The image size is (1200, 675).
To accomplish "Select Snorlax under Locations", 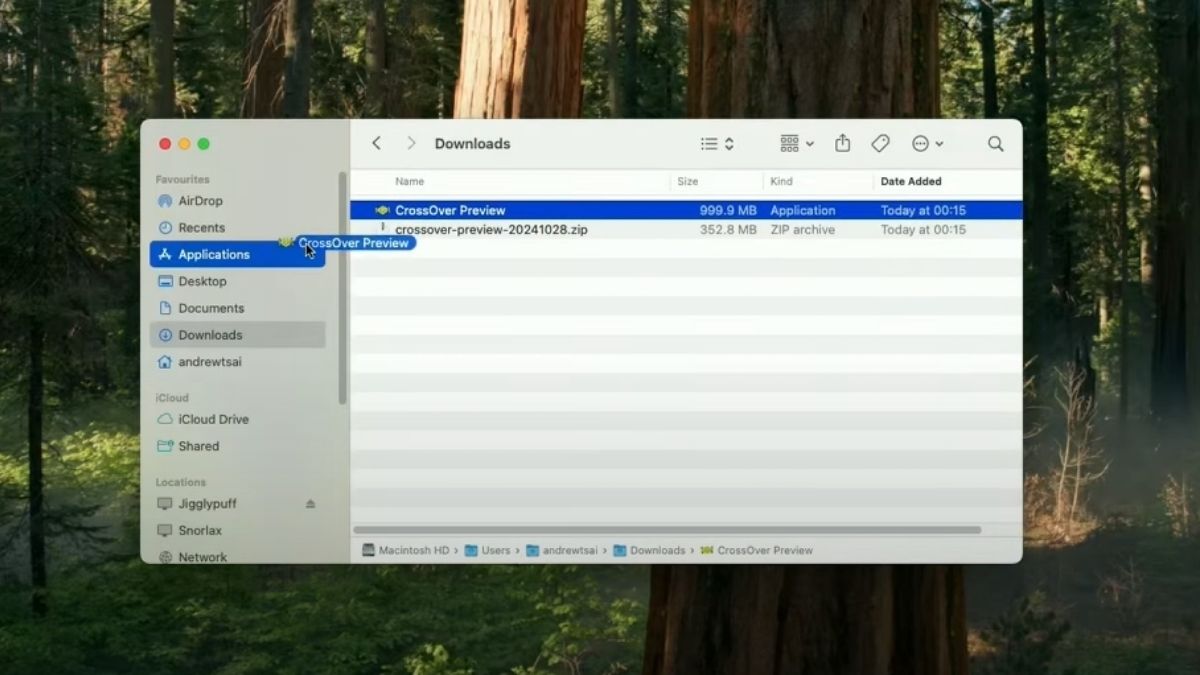I will 238,531.
